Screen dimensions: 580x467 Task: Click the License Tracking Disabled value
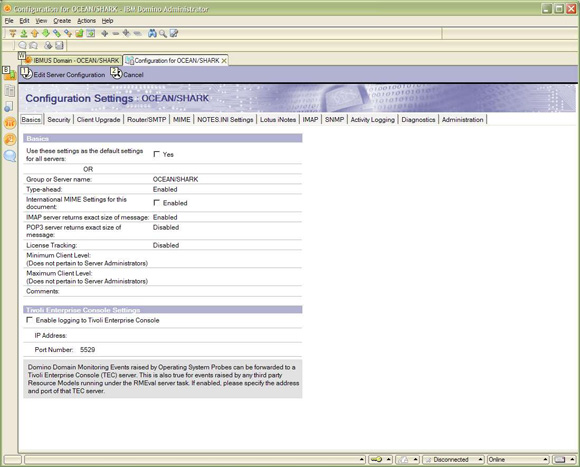point(166,245)
